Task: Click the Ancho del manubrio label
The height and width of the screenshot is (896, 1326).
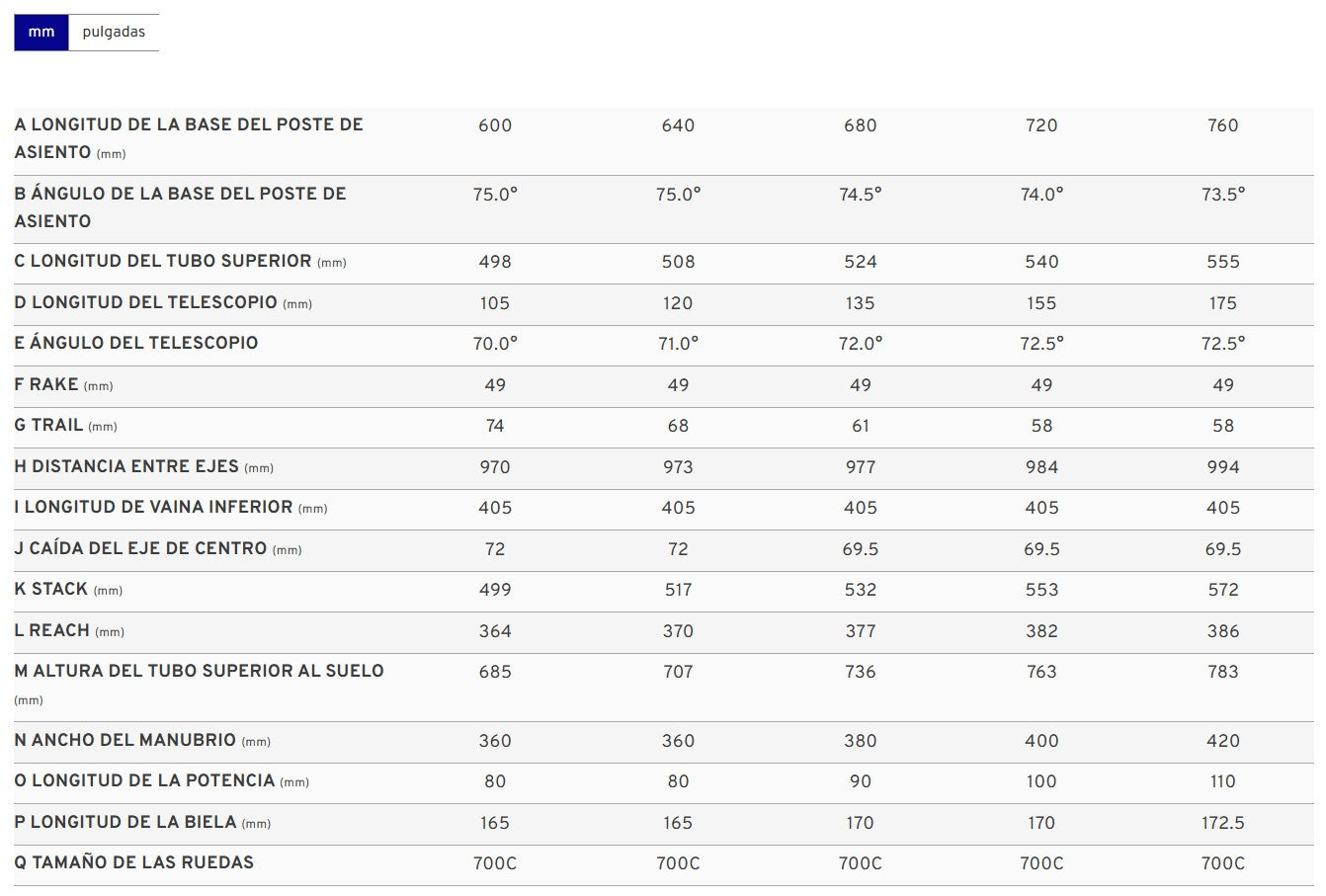Action: tap(142, 741)
